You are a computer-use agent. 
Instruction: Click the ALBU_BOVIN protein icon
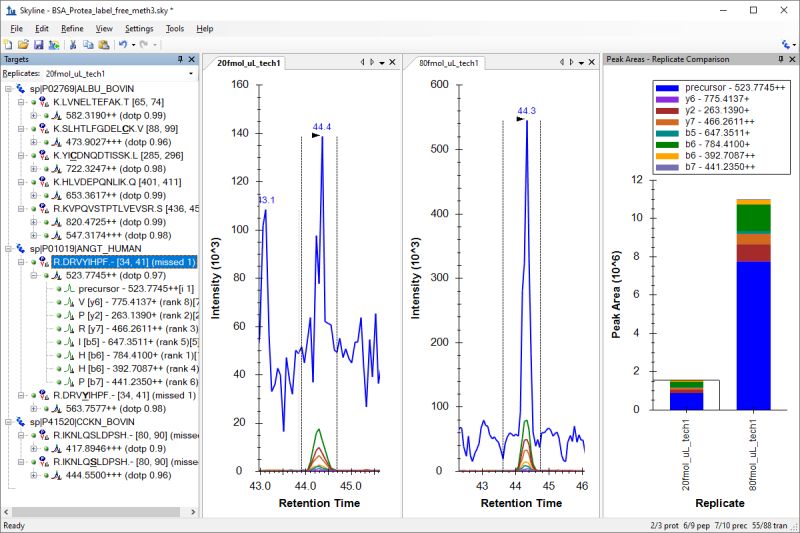tap(20, 89)
